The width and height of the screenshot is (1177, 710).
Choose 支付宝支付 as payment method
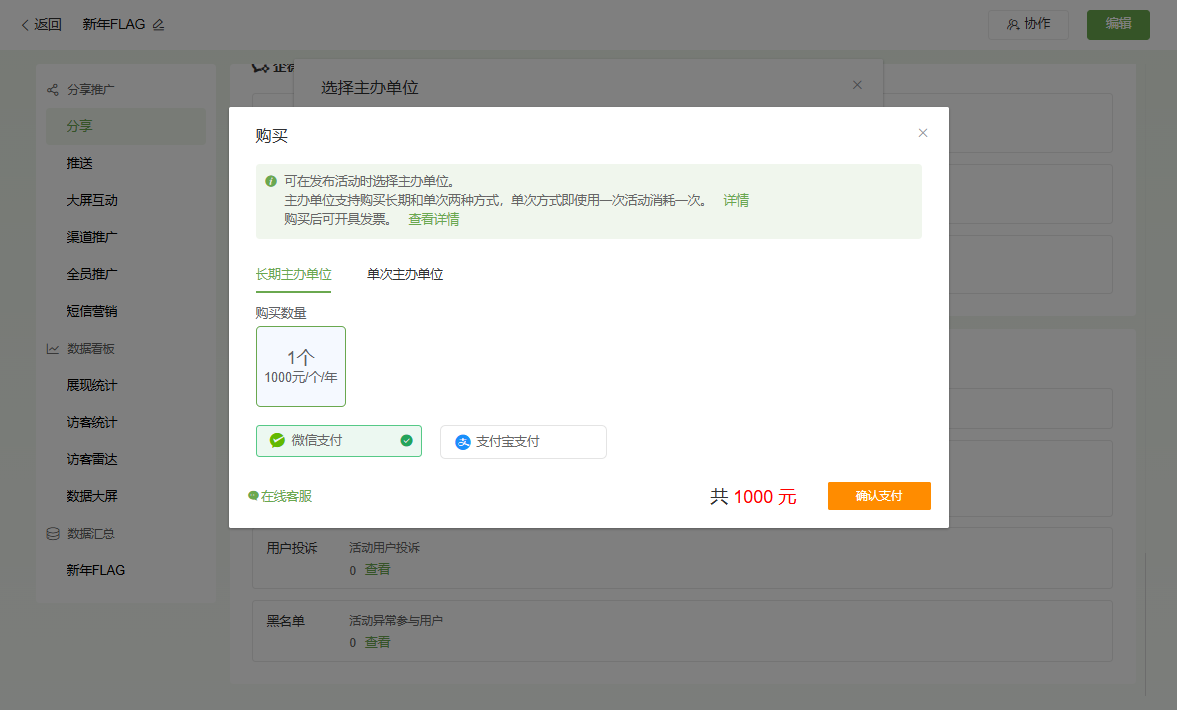click(x=523, y=441)
